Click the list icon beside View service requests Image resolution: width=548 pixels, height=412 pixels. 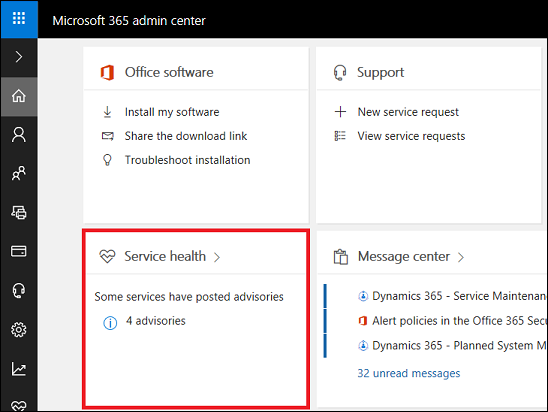tap(340, 136)
